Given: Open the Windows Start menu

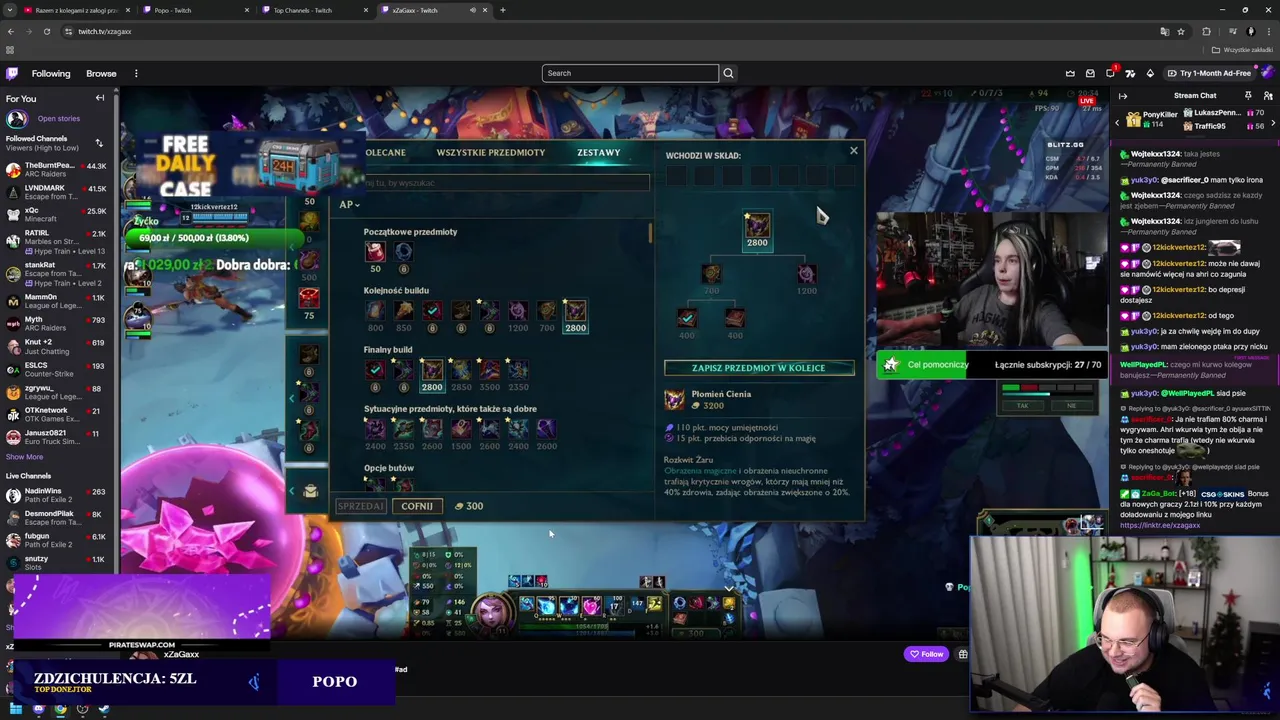Looking at the screenshot, I should pyautogui.click(x=16, y=709).
